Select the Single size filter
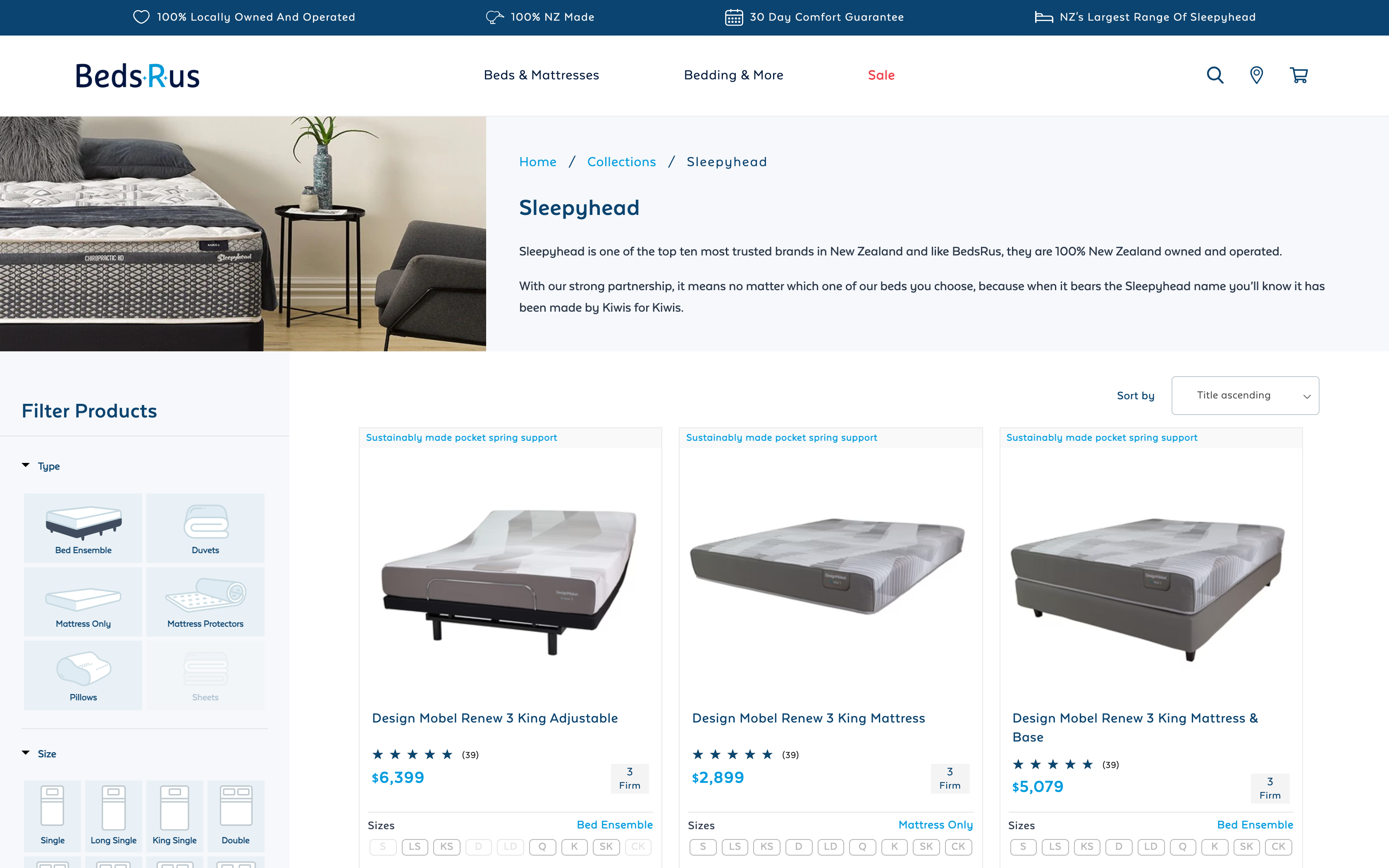The image size is (1389, 868). tap(53, 815)
